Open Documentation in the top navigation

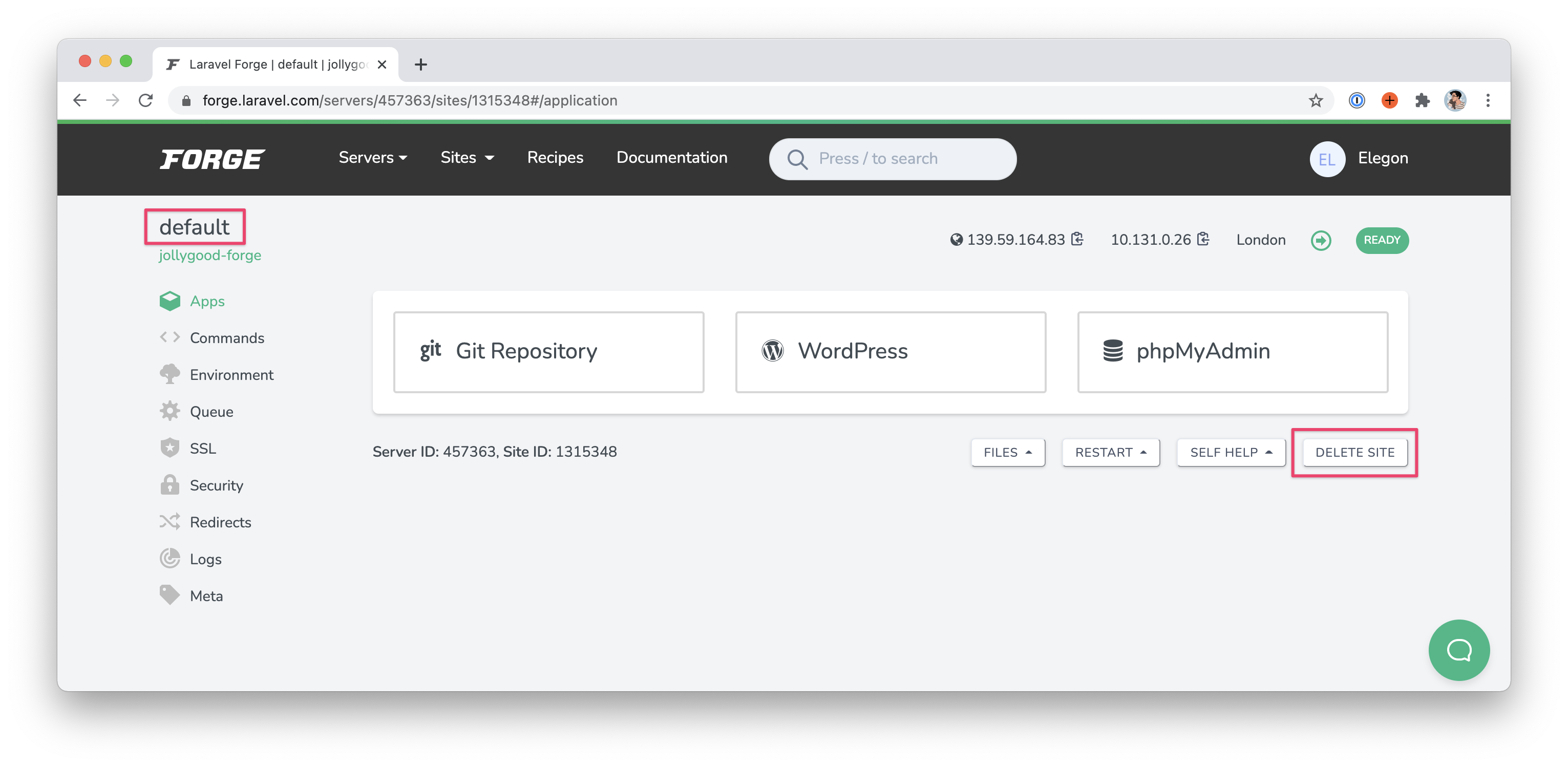(671, 158)
